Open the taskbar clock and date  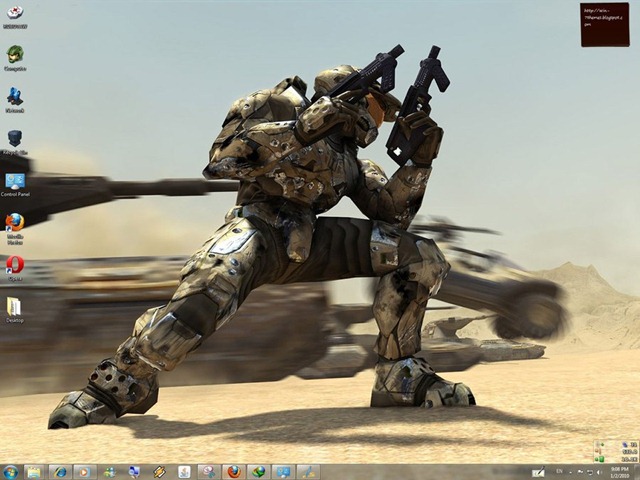[620, 473]
